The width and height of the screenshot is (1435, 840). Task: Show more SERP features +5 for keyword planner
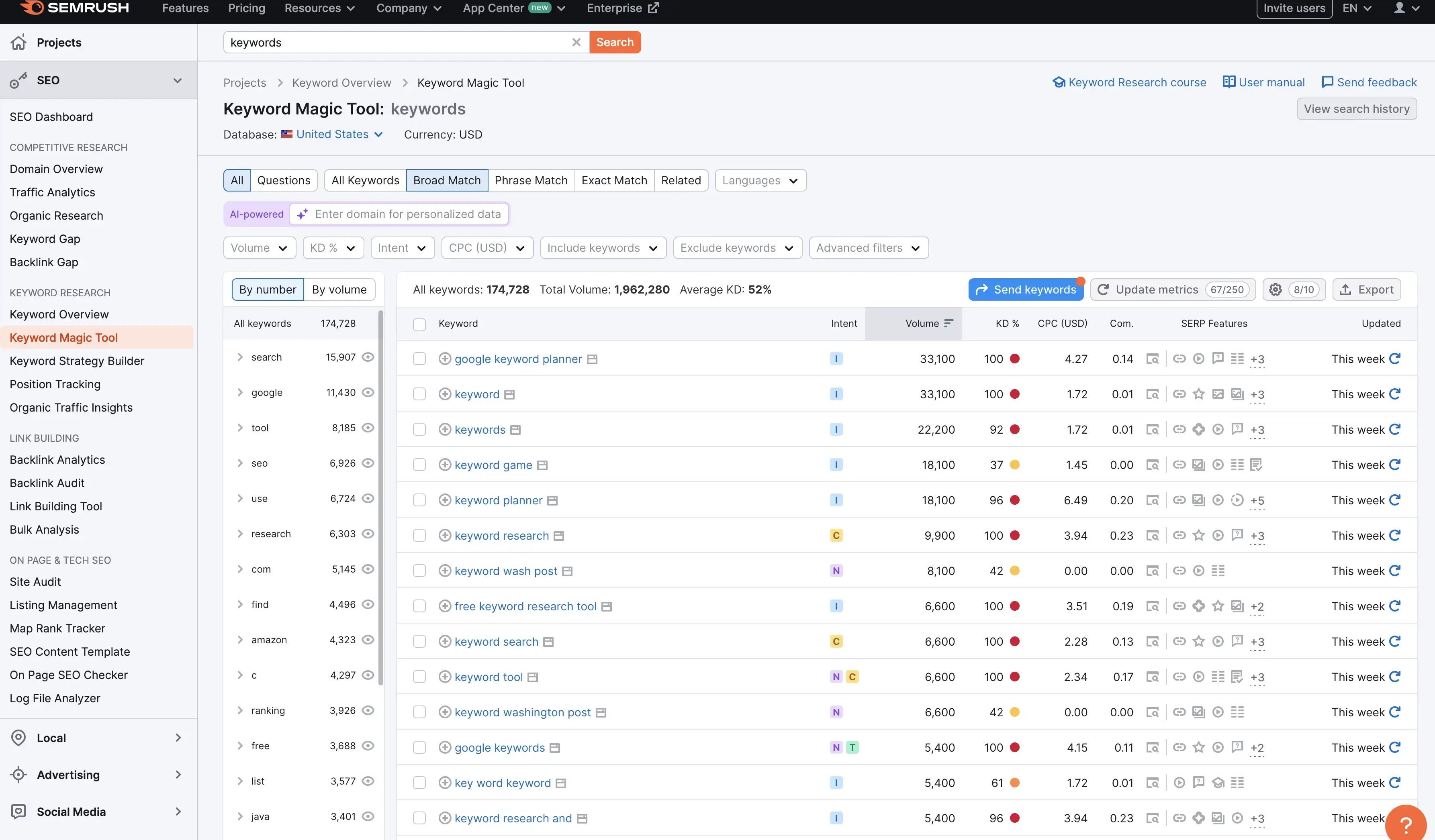[1257, 501]
